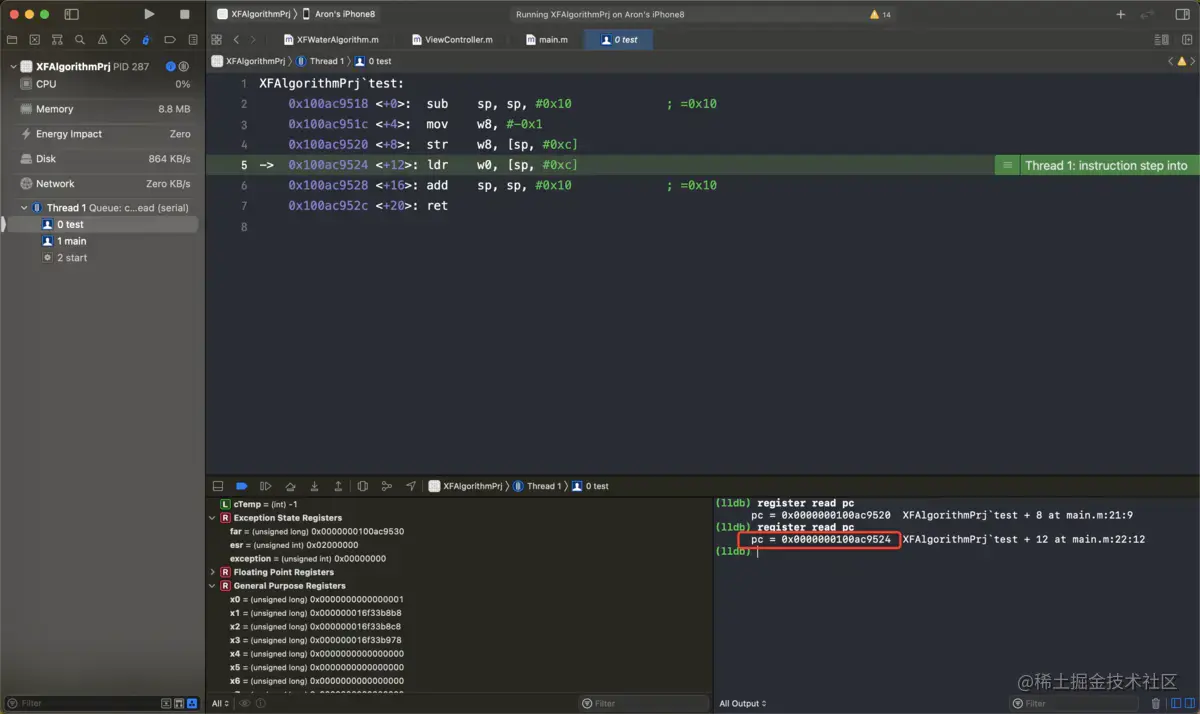
Task: Open the Issue navigator warning icon
Action: (x=102, y=40)
